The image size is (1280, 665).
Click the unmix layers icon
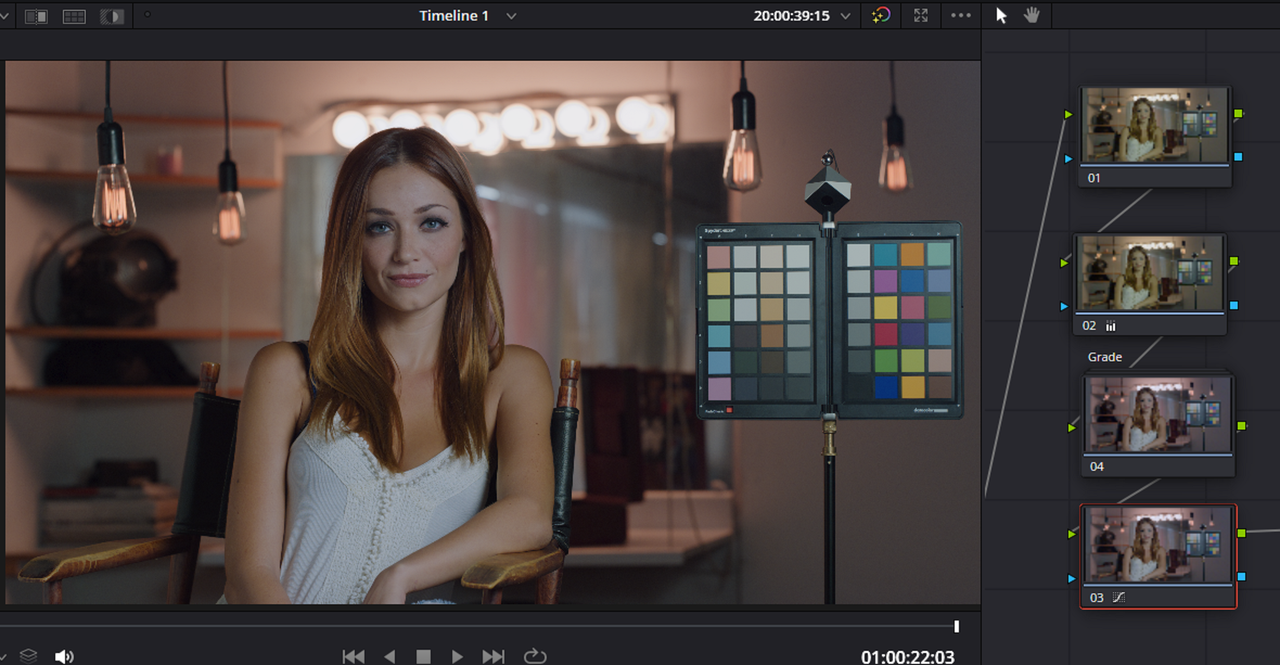click(x=29, y=656)
